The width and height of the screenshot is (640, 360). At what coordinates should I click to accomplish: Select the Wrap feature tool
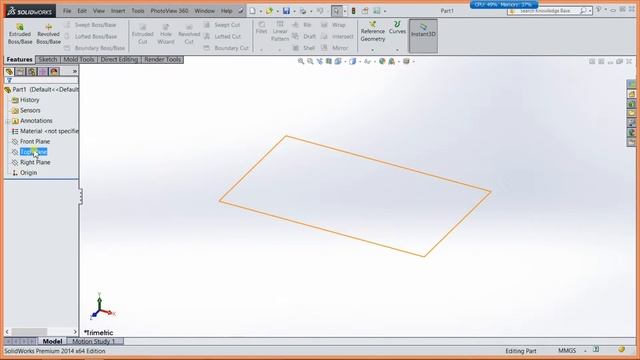click(333, 25)
